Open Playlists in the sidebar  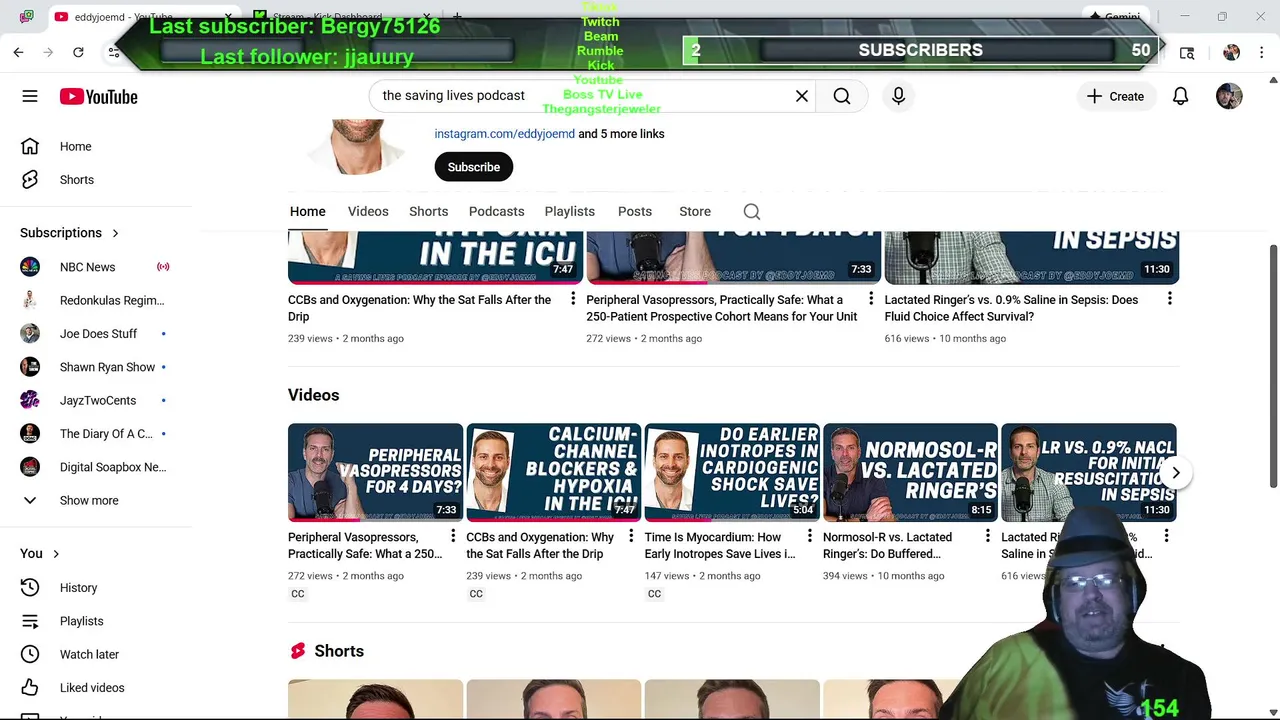tap(96, 621)
